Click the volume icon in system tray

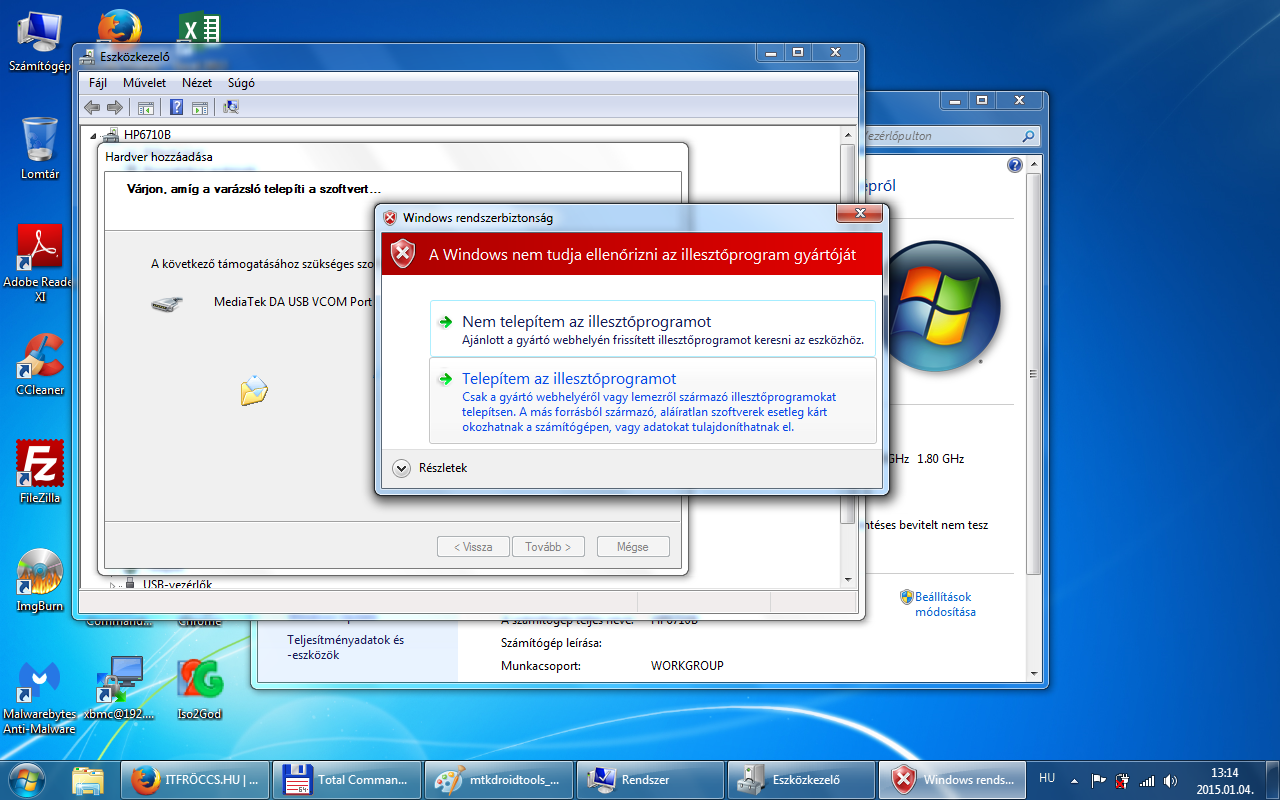pos(1170,781)
